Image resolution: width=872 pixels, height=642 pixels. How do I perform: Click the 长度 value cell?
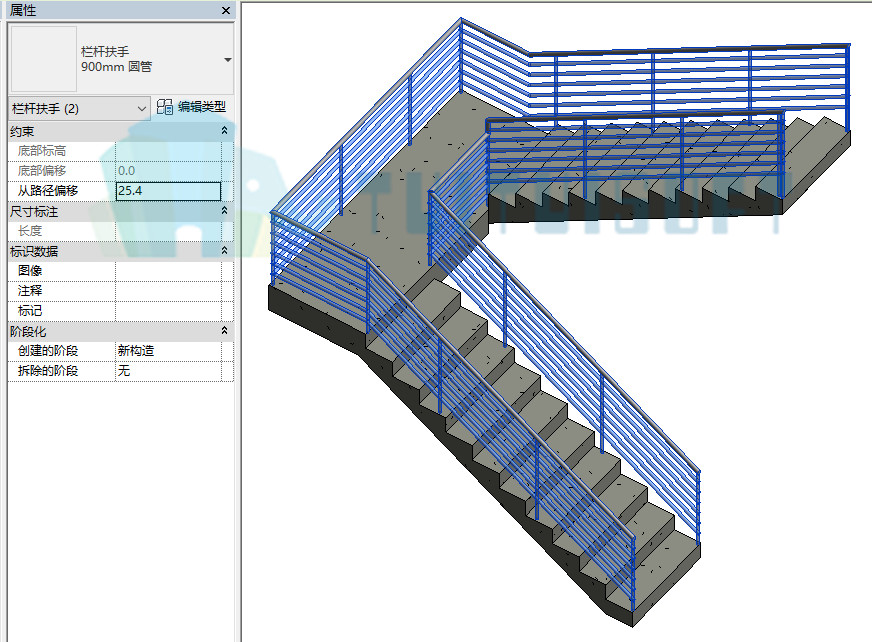(169, 231)
